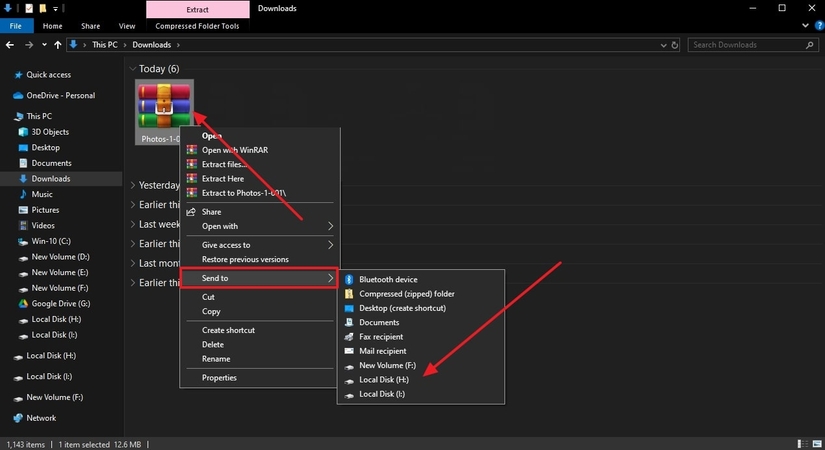The image size is (825, 450).
Task: Click the Search Downloads input field
Action: (x=750, y=45)
